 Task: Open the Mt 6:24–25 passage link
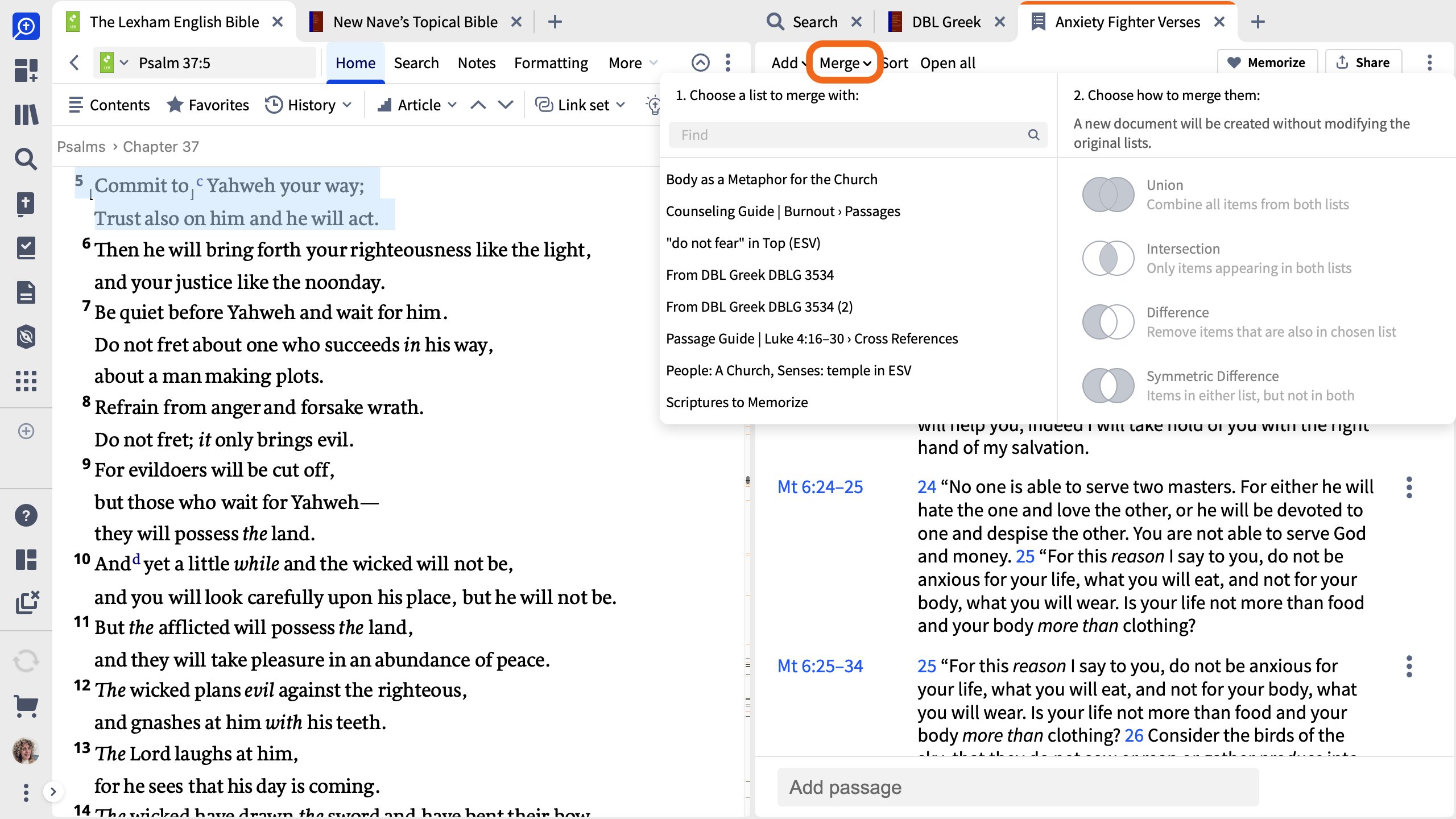820,487
